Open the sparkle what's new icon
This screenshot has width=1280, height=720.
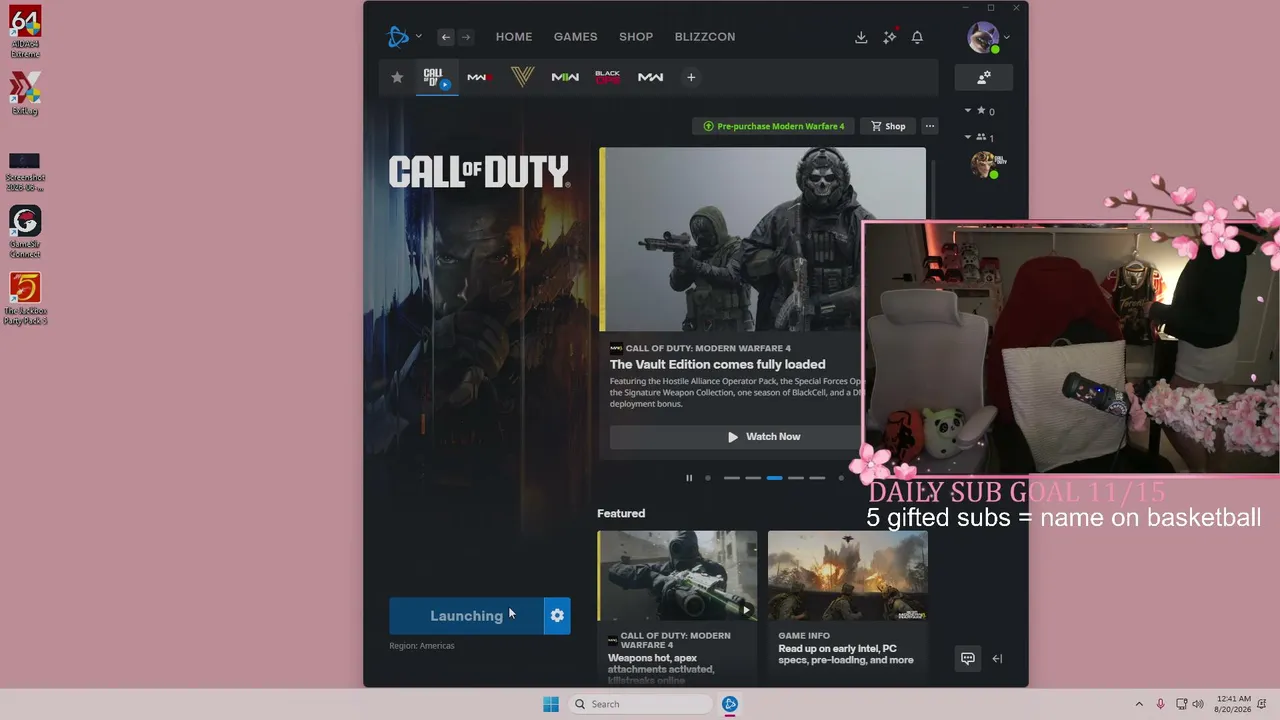(x=889, y=37)
